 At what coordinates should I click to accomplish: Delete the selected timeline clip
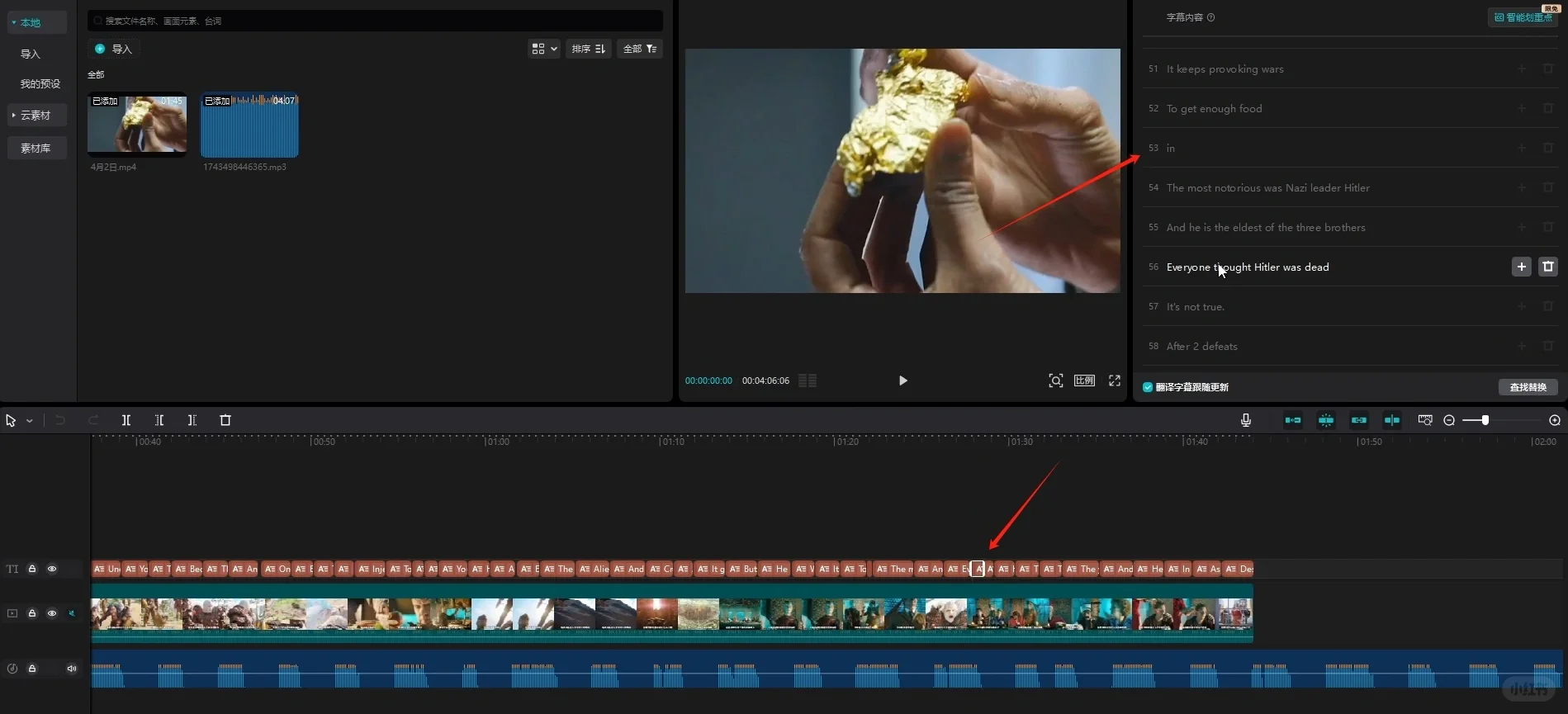tap(225, 420)
